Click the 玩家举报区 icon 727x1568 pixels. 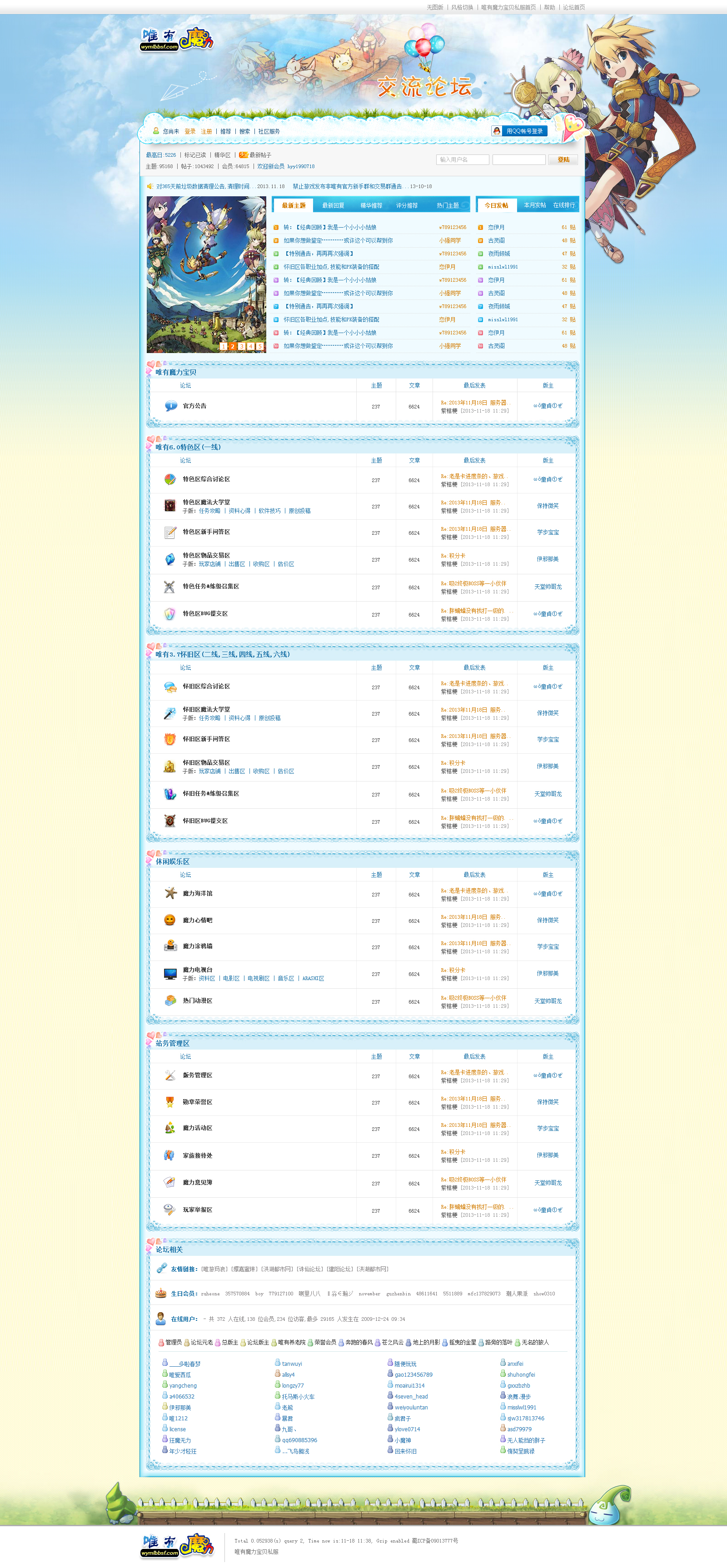pyautogui.click(x=170, y=1210)
